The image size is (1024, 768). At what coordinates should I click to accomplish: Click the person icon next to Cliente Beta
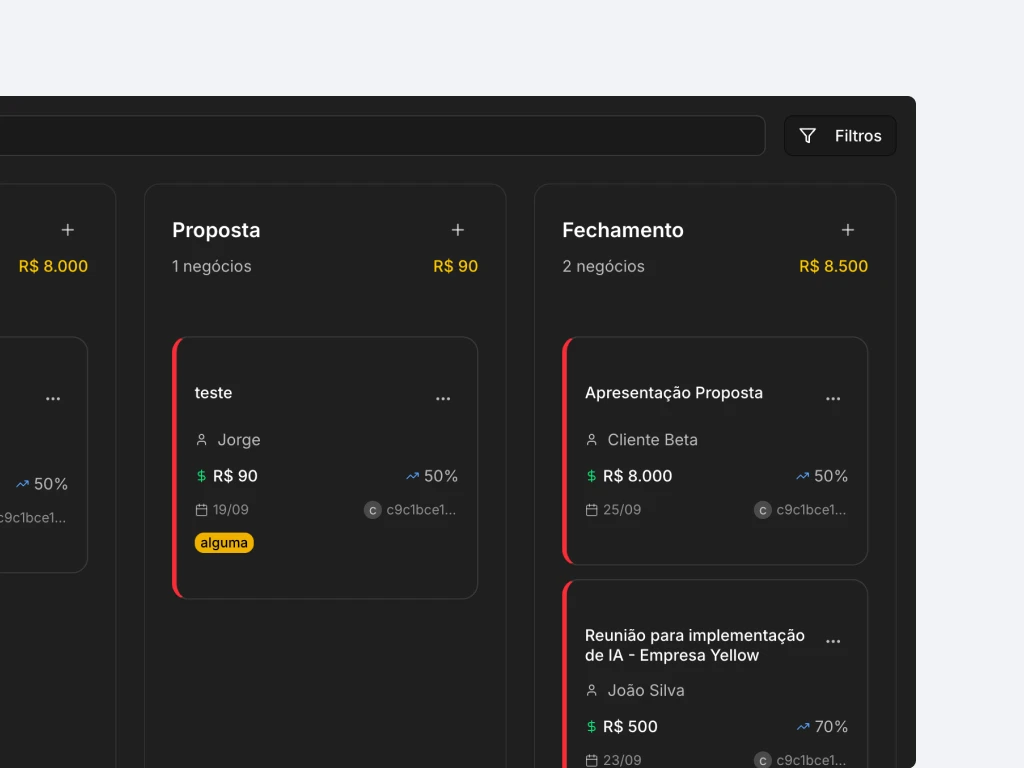(x=592, y=439)
